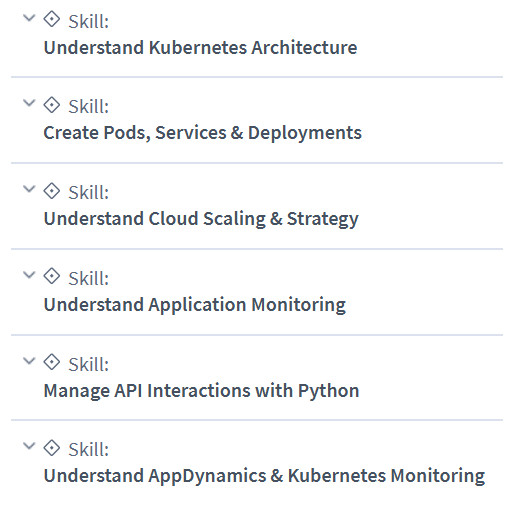The image size is (514, 506).
Task: Expand the Understand Application Monitoring chevron
Action: pos(29,275)
